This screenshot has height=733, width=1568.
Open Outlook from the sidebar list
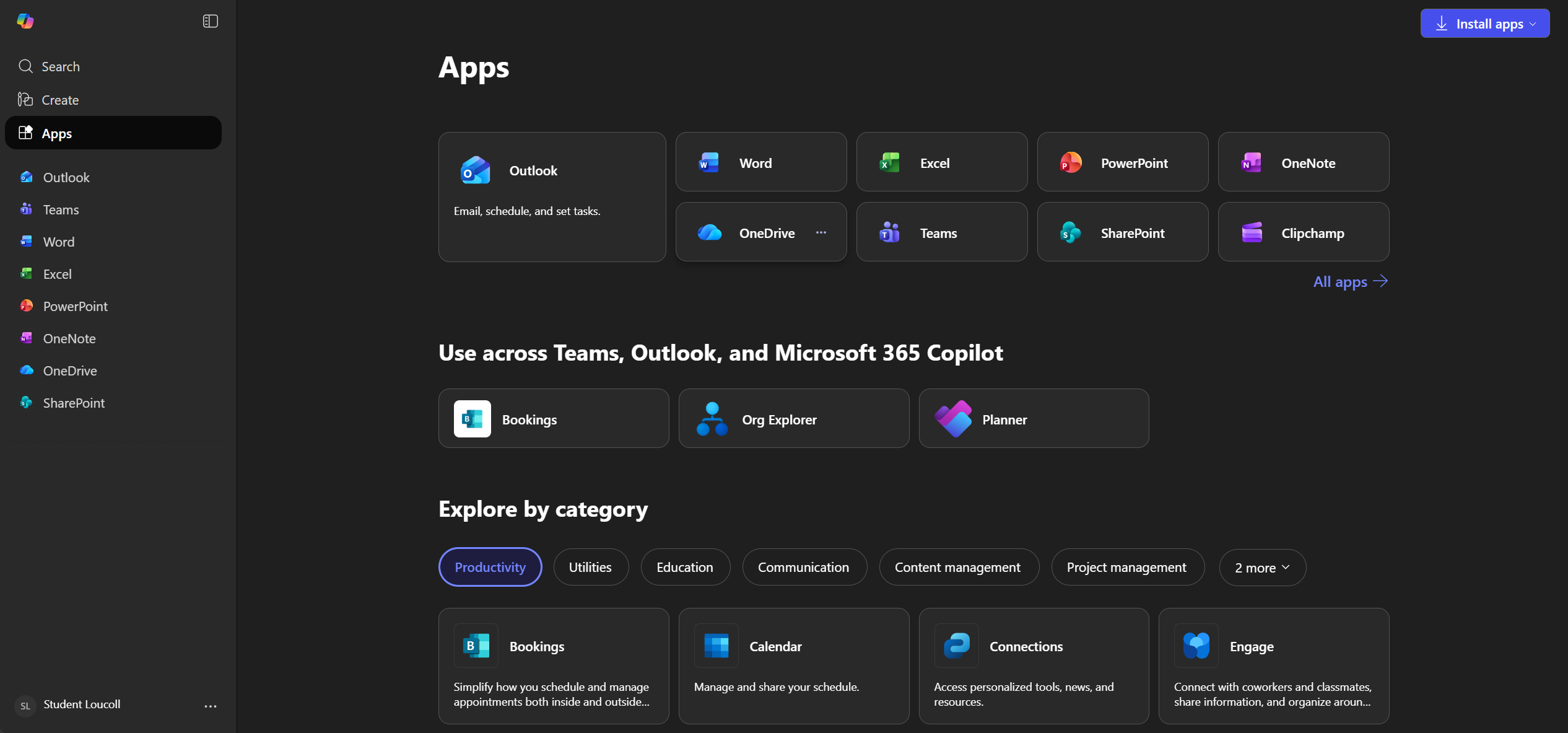[x=113, y=177]
